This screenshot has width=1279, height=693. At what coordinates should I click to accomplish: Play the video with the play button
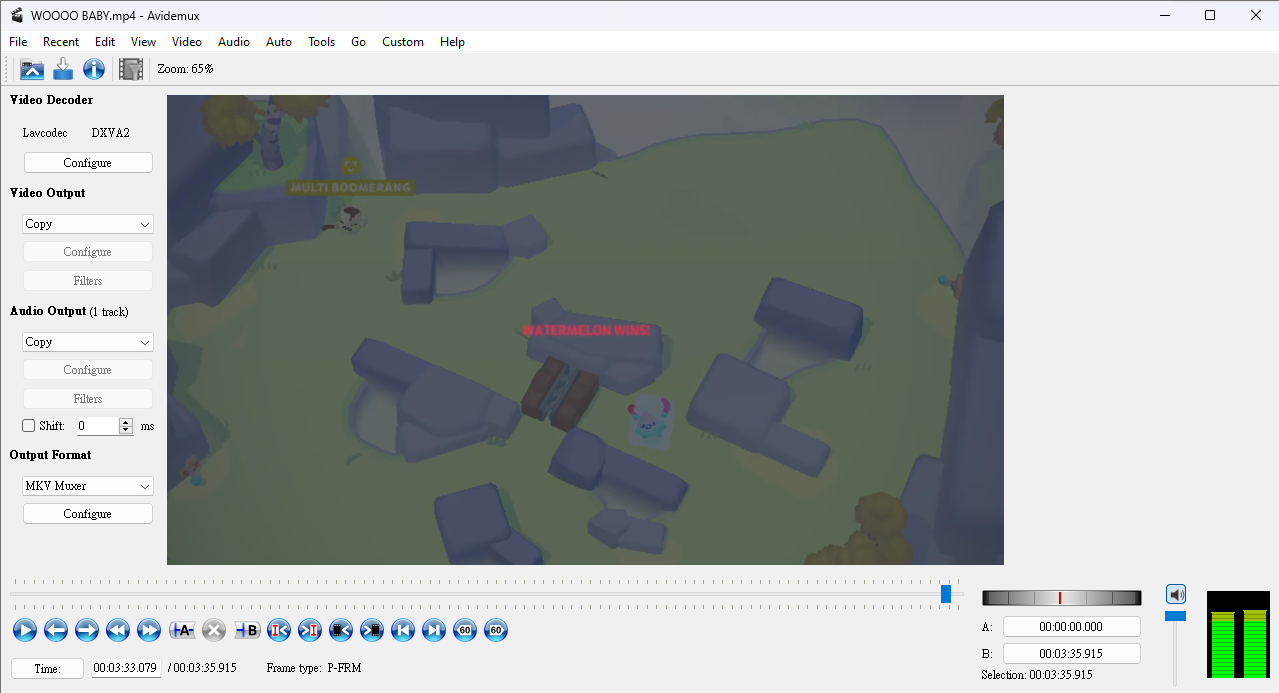[x=25, y=630]
